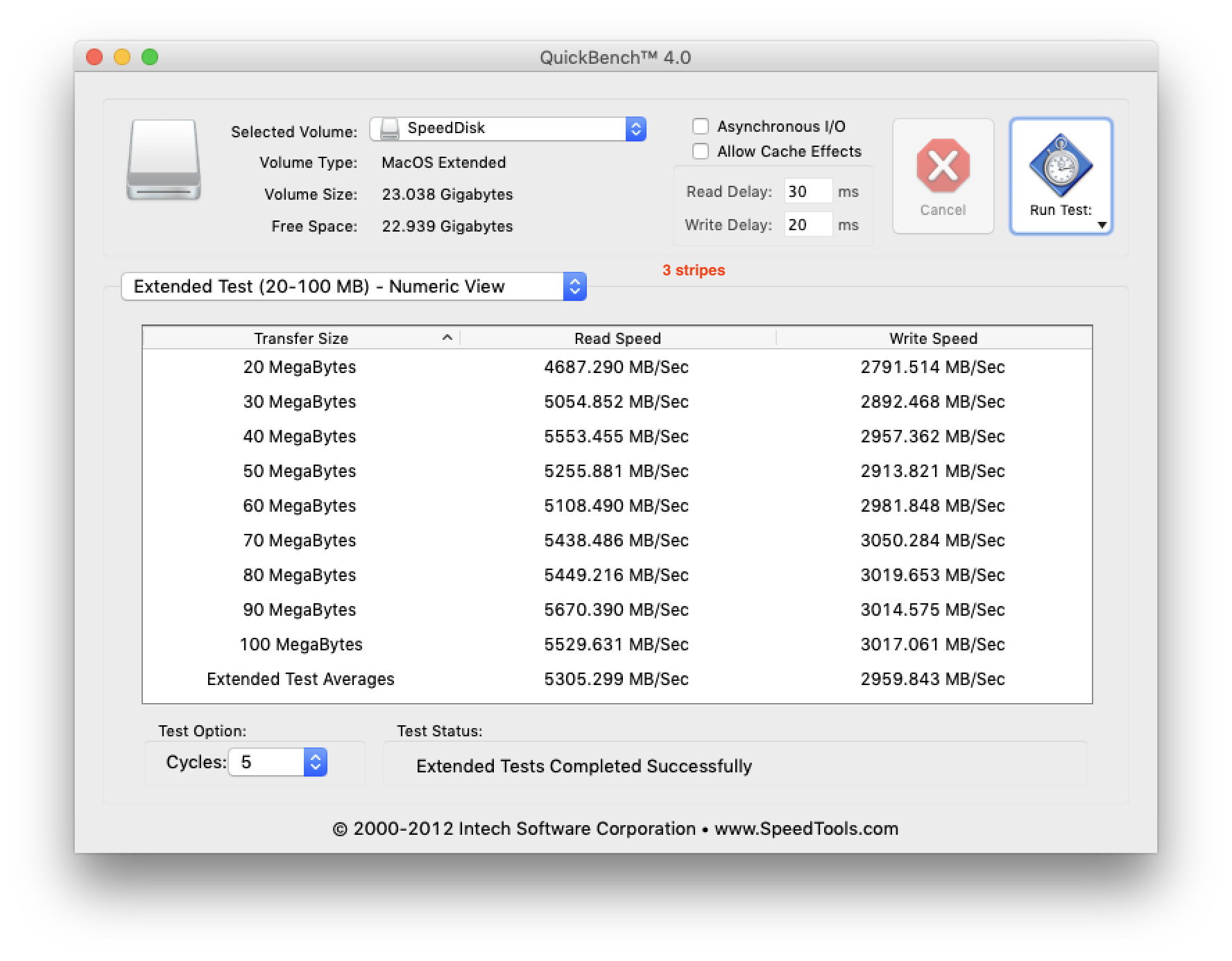
Task: Click write speed 2913.821 MB/Sec
Action: (x=933, y=471)
